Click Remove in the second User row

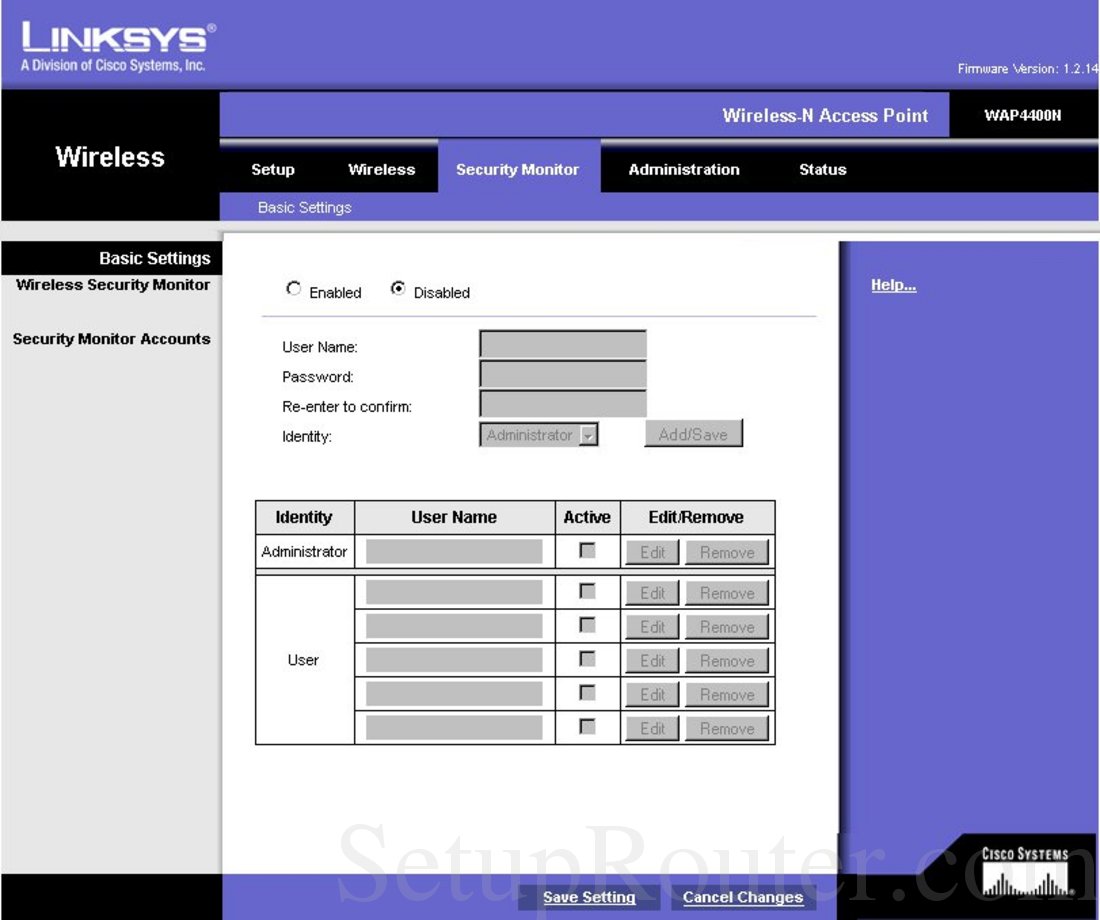pos(727,627)
